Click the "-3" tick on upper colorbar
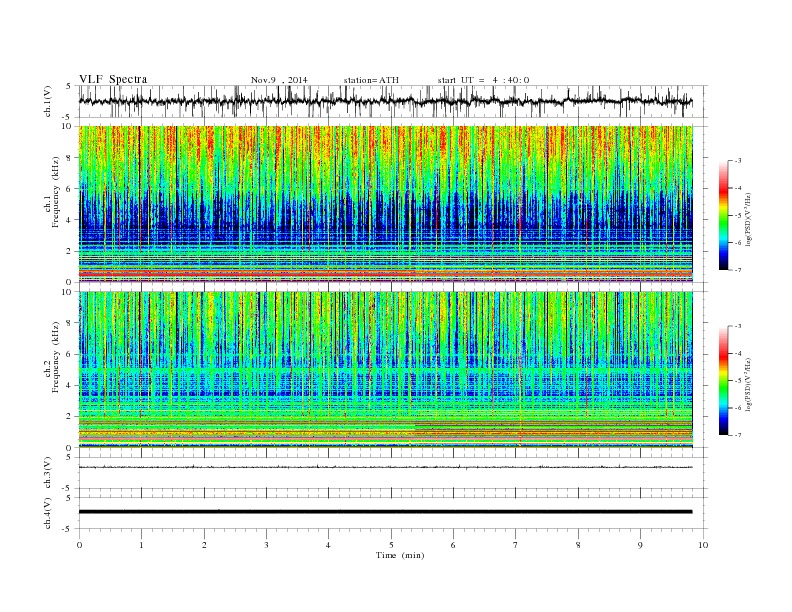 (738, 161)
